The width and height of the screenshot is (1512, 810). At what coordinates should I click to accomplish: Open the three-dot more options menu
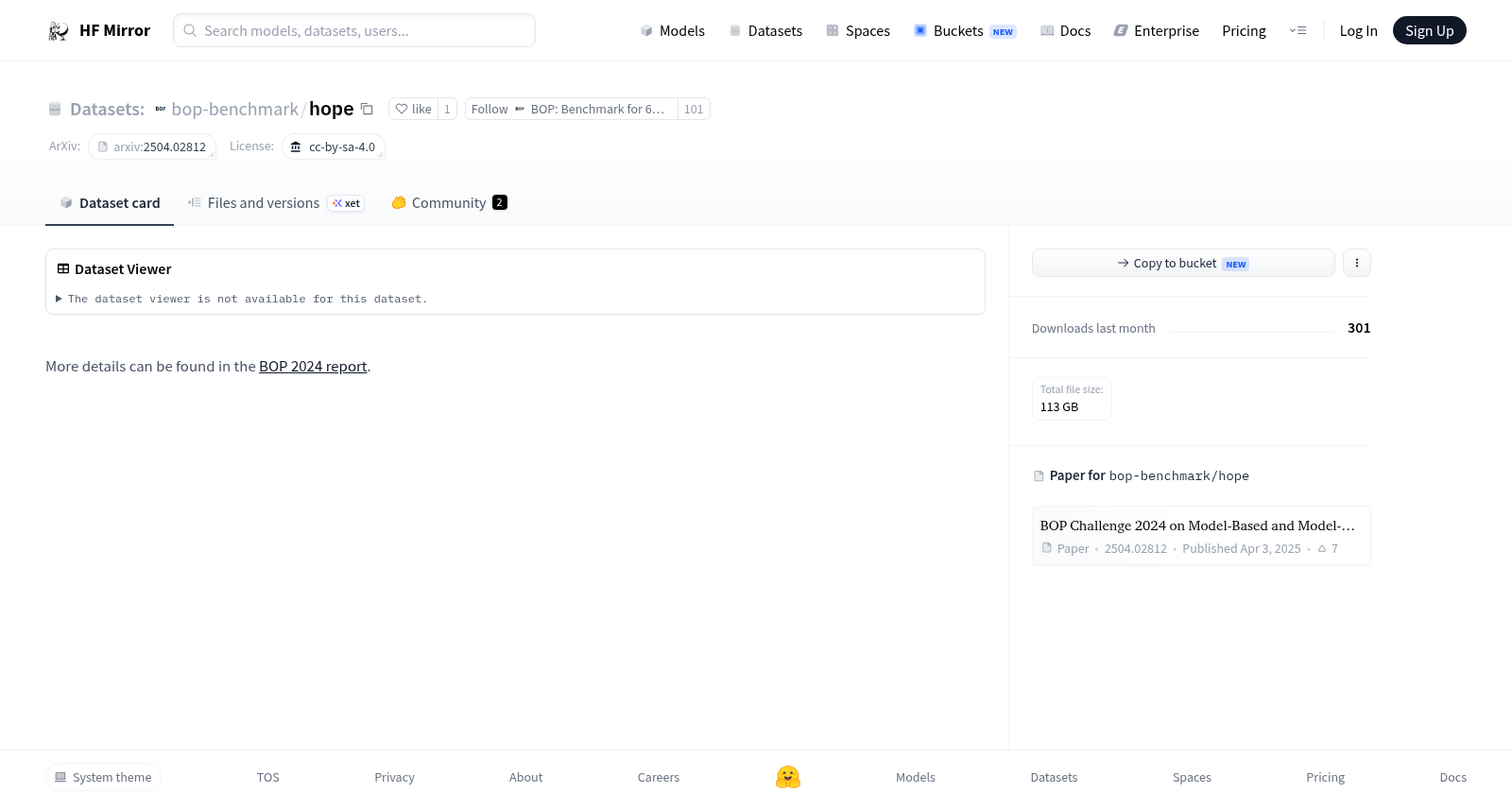tap(1357, 263)
